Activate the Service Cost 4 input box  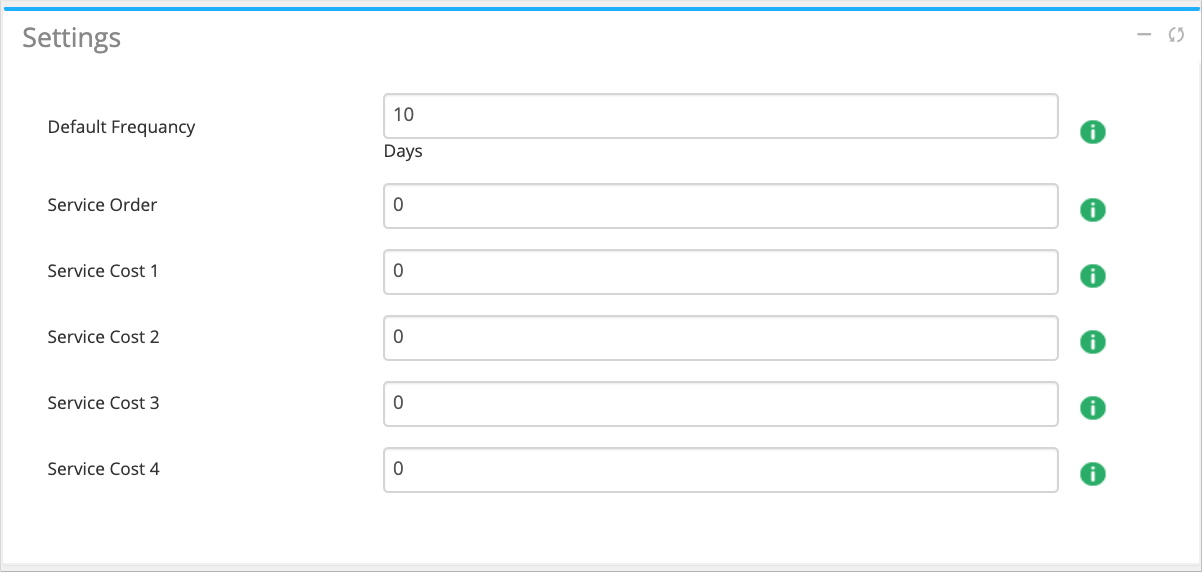720,469
